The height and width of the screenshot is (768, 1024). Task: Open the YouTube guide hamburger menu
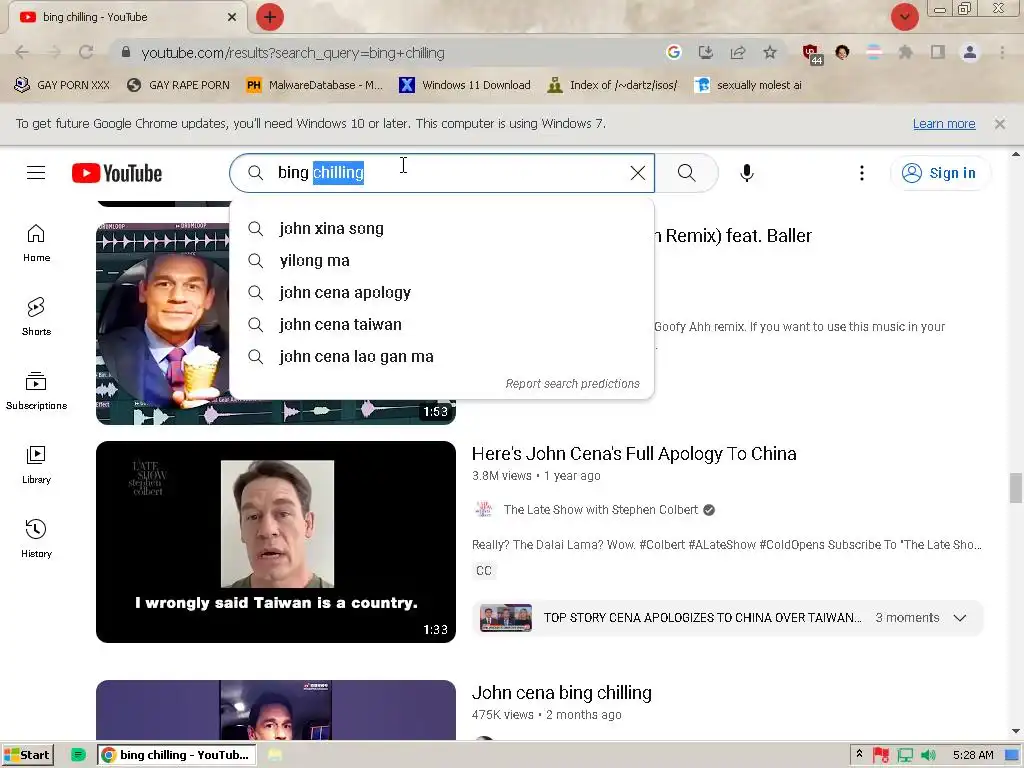pyautogui.click(x=36, y=173)
